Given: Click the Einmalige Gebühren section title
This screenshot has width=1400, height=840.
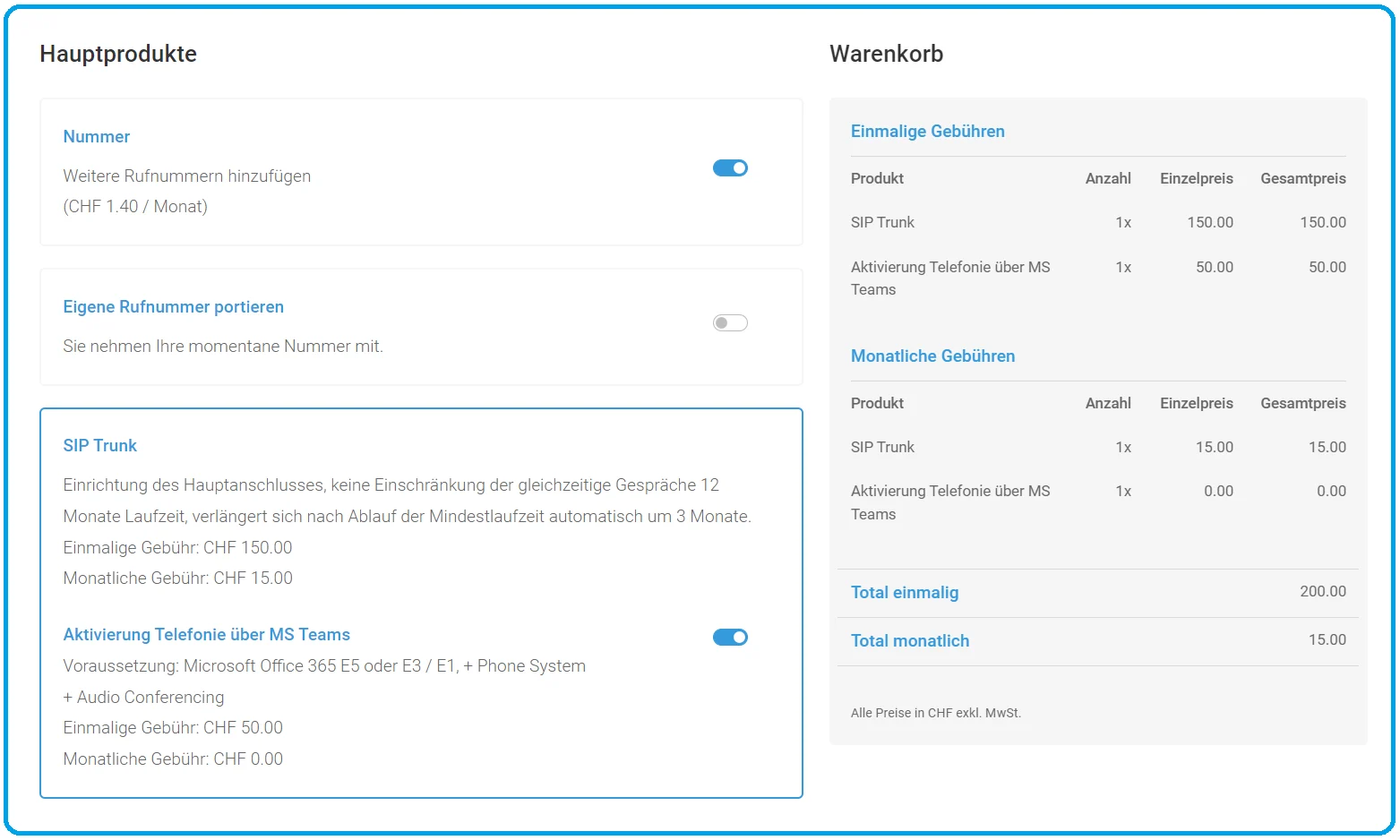Looking at the screenshot, I should tap(927, 132).
